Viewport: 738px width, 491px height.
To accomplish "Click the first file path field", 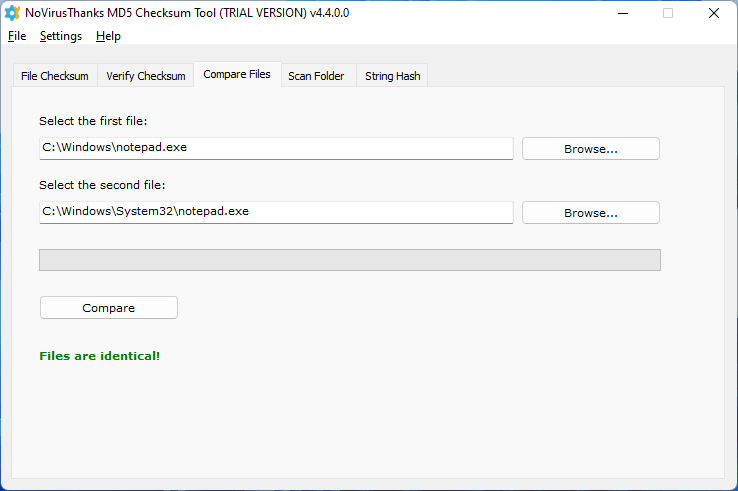I will [x=276, y=148].
